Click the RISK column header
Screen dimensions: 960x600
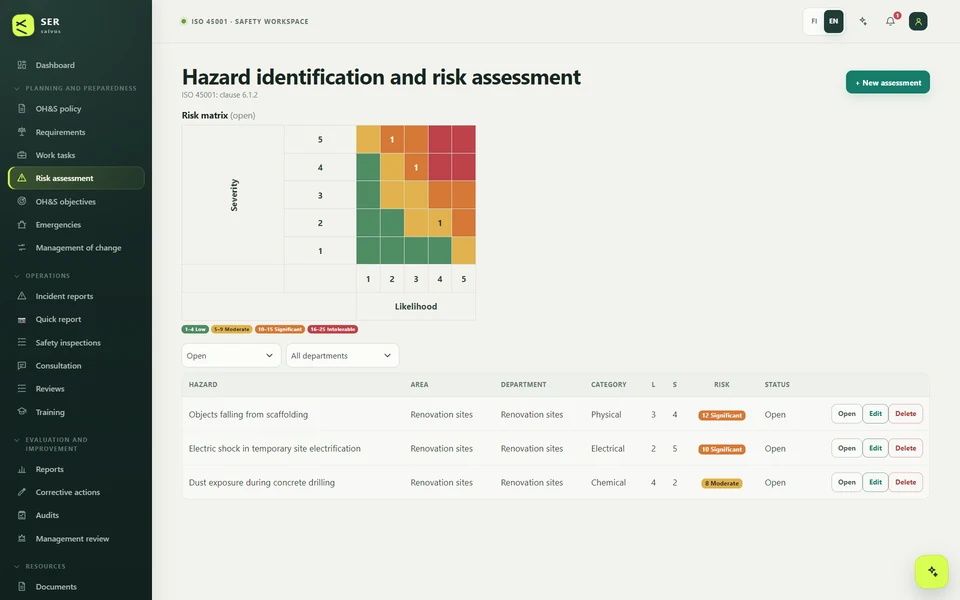point(722,384)
